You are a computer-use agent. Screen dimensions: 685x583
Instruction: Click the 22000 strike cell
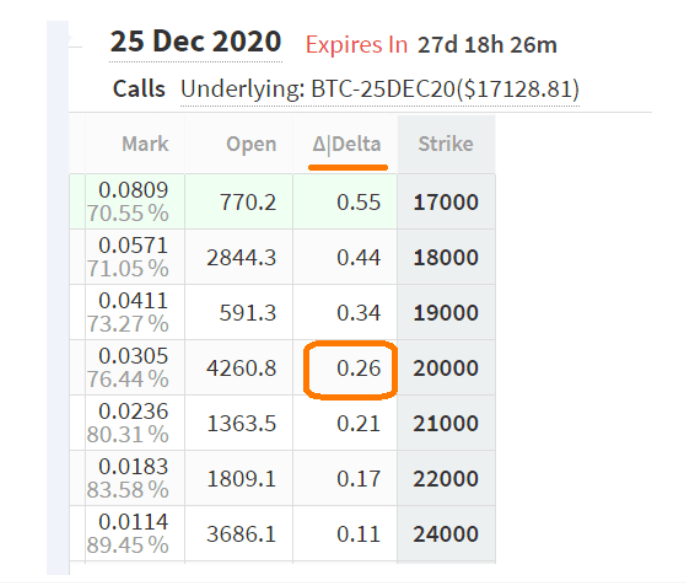click(446, 479)
